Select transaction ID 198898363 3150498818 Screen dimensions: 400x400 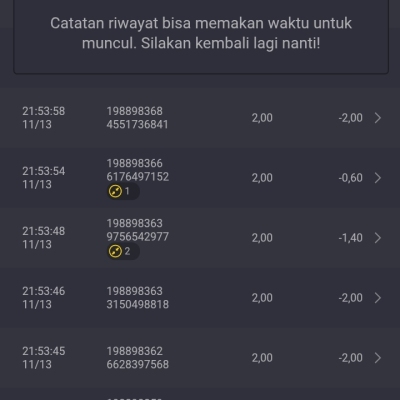[137, 298]
